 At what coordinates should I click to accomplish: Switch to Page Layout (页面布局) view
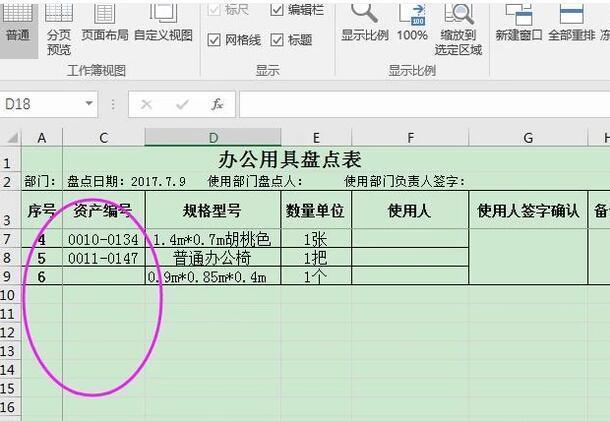tap(105, 25)
